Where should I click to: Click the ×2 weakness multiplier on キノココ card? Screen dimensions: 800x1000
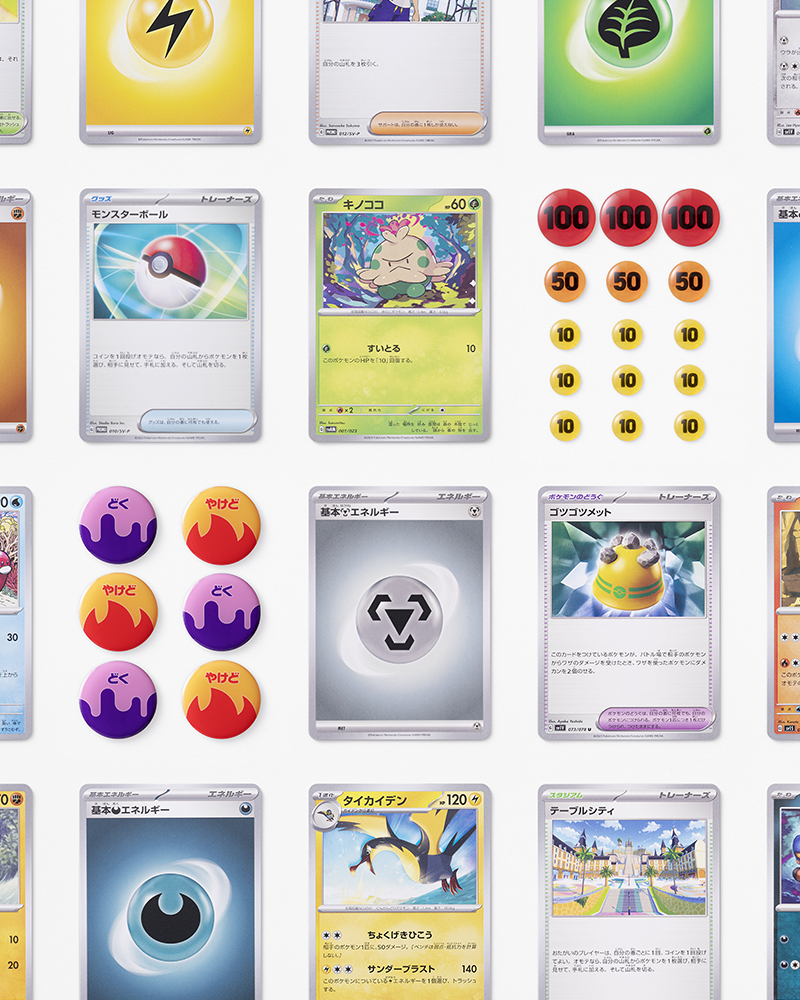(349, 410)
